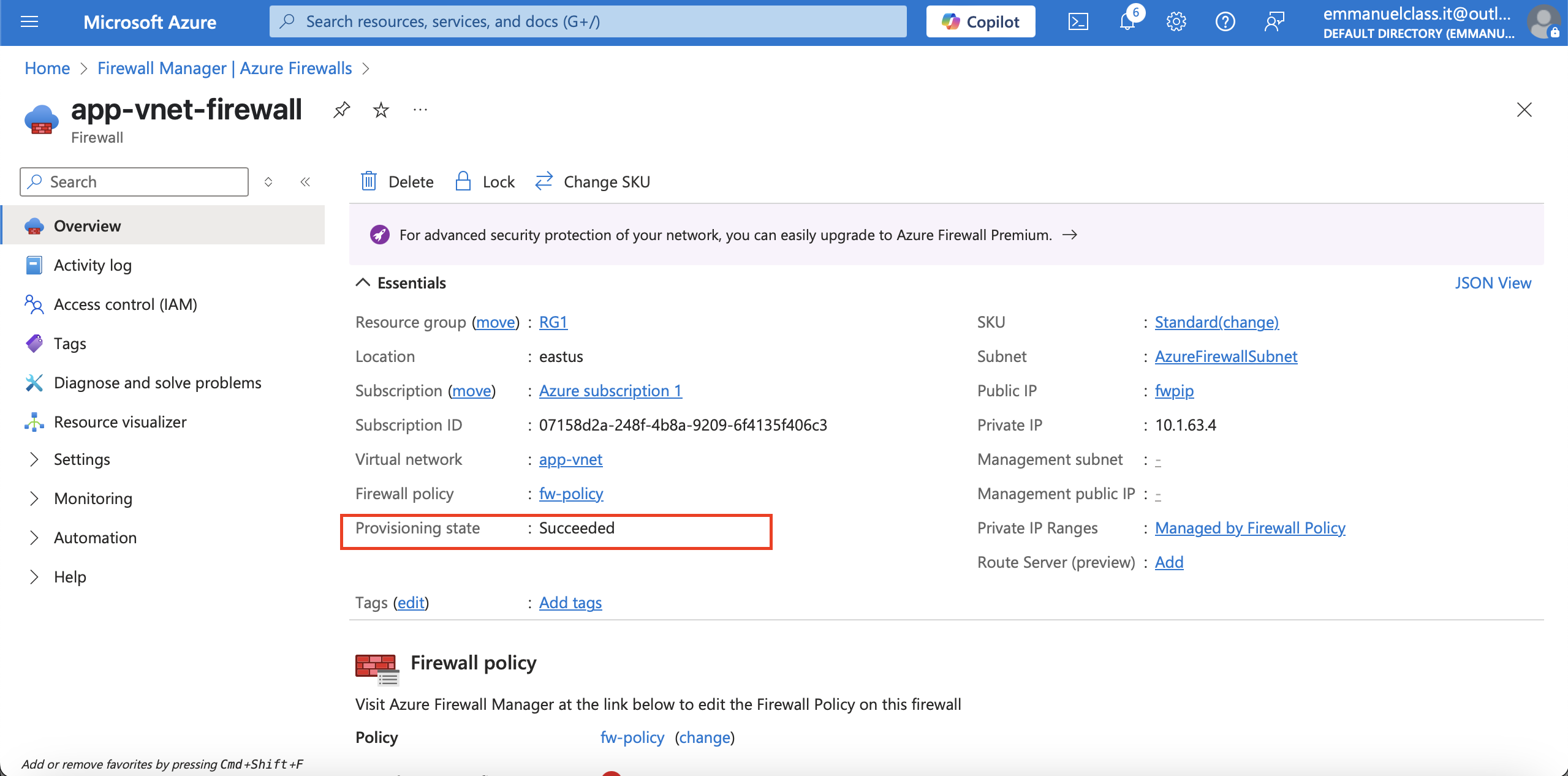Viewport: 1568px width, 776px height.
Task: Open fw-policy in Essentials
Action: tap(571, 494)
